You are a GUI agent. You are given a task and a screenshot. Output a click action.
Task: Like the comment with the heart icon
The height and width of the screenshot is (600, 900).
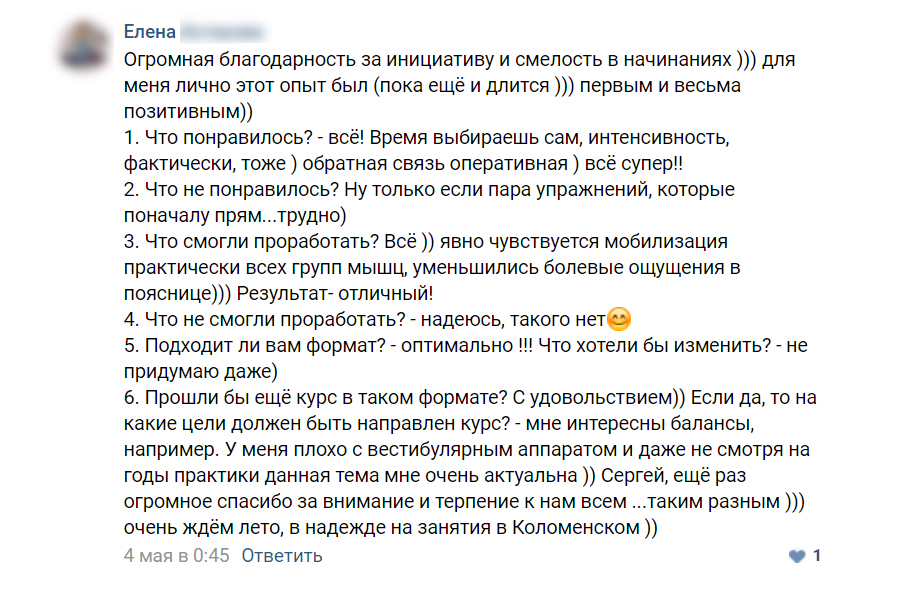(796, 555)
